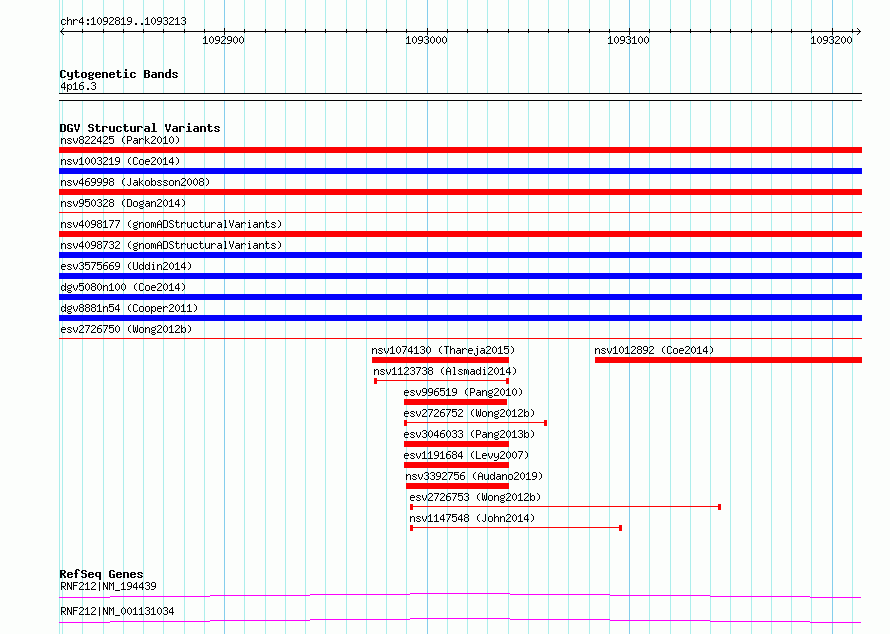Click the esv2726753 (Wong2012b) label
The height and width of the screenshot is (634, 890).
click(x=475, y=497)
